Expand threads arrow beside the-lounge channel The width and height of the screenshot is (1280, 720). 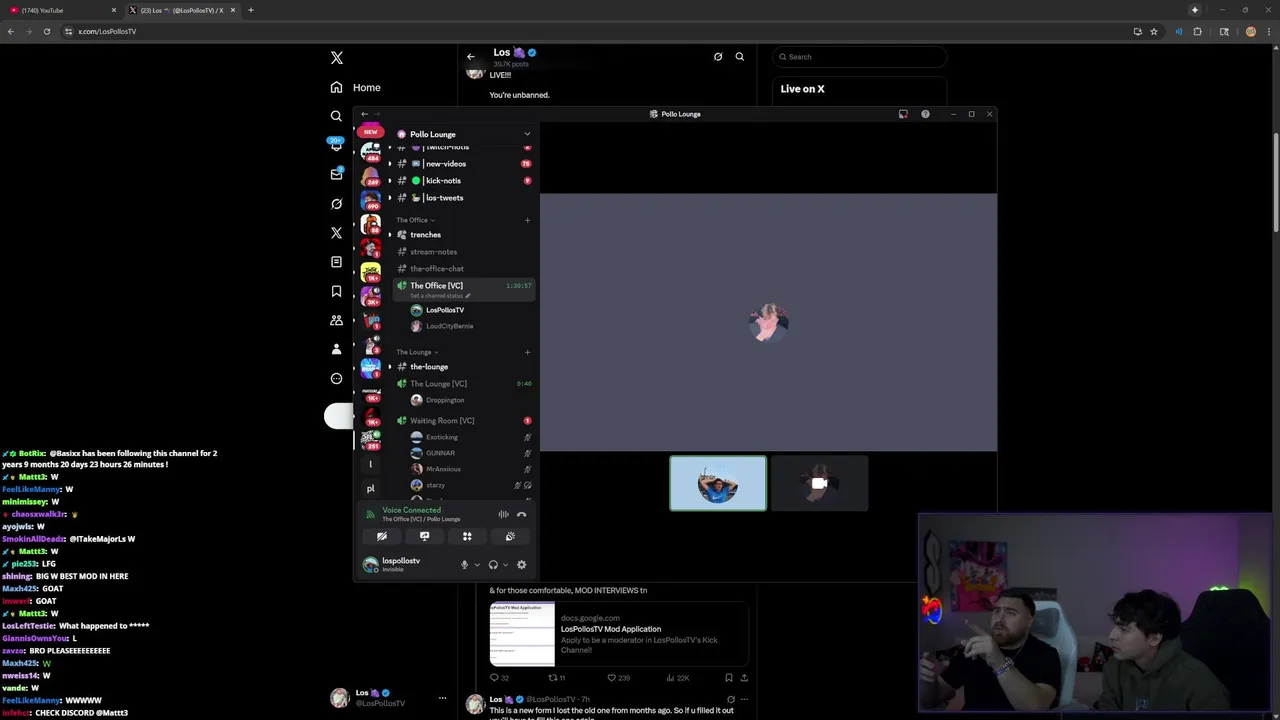390,367
